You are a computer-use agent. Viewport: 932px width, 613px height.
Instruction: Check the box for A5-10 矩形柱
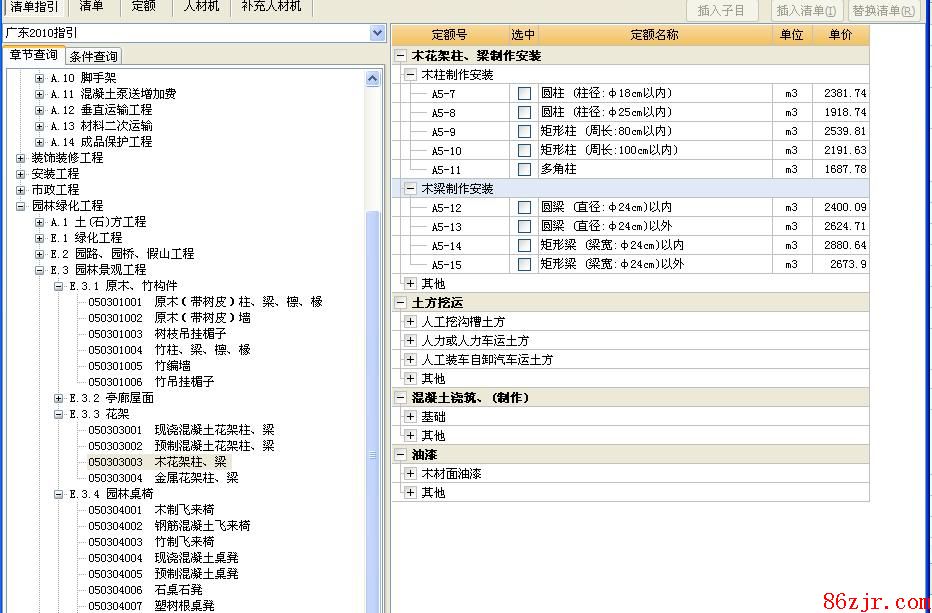click(524, 151)
